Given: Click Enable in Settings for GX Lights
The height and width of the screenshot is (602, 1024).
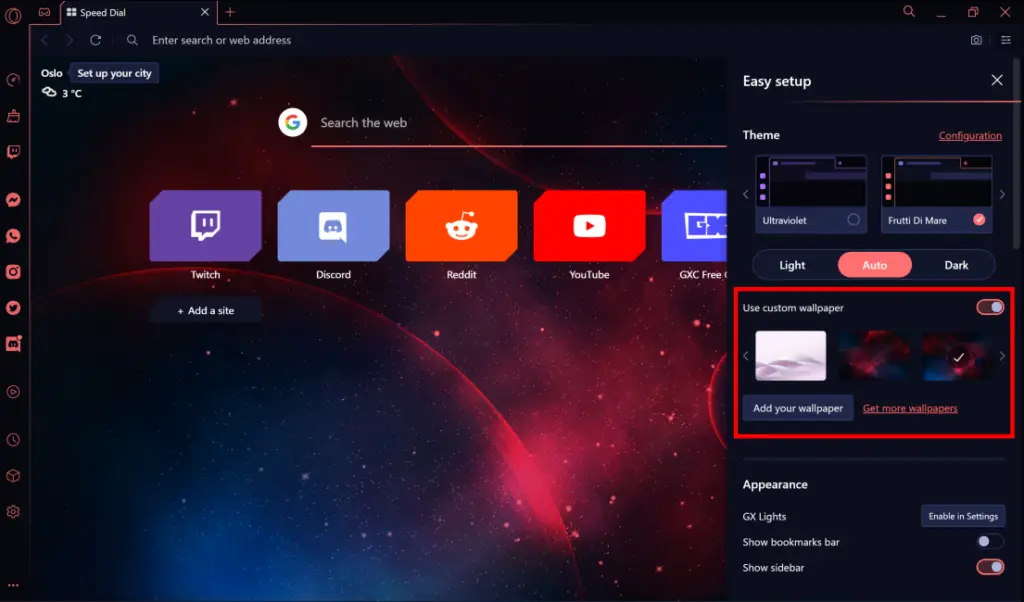Looking at the screenshot, I should point(963,516).
